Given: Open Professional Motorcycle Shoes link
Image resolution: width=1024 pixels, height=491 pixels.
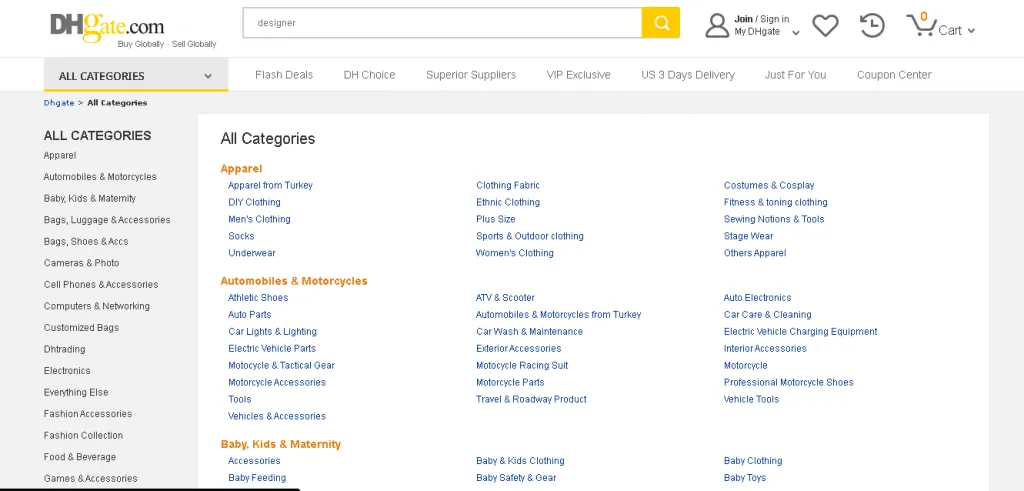Looking at the screenshot, I should tap(788, 383).
